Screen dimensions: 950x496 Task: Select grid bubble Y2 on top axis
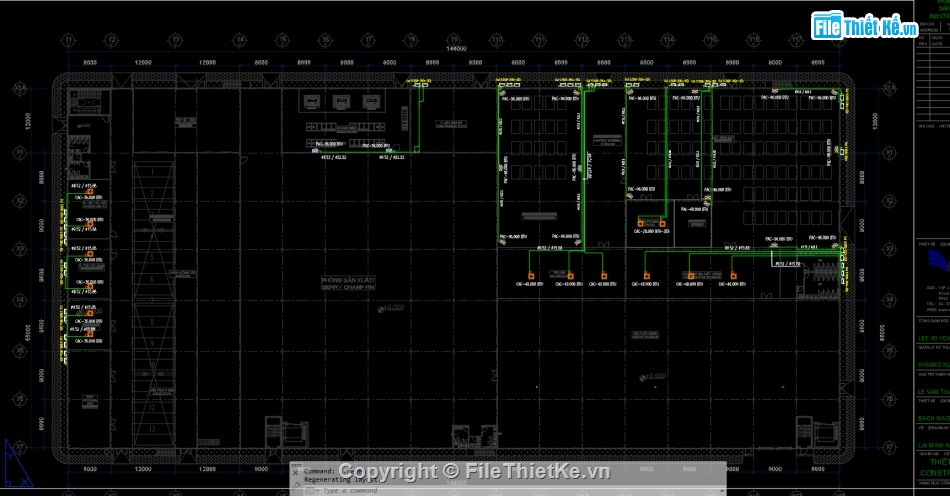pyautogui.click(x=111, y=41)
